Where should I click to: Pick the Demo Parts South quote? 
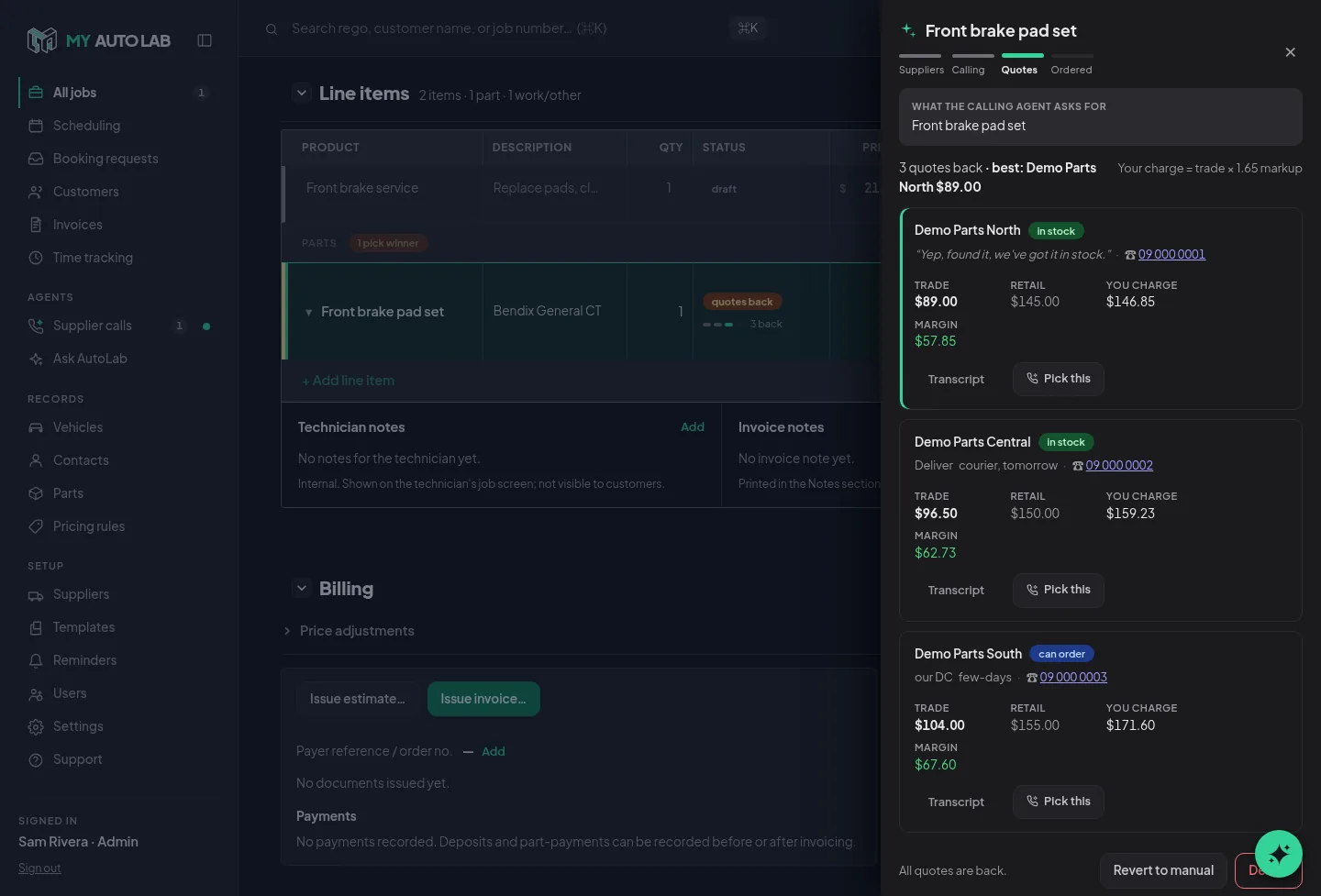(1059, 802)
